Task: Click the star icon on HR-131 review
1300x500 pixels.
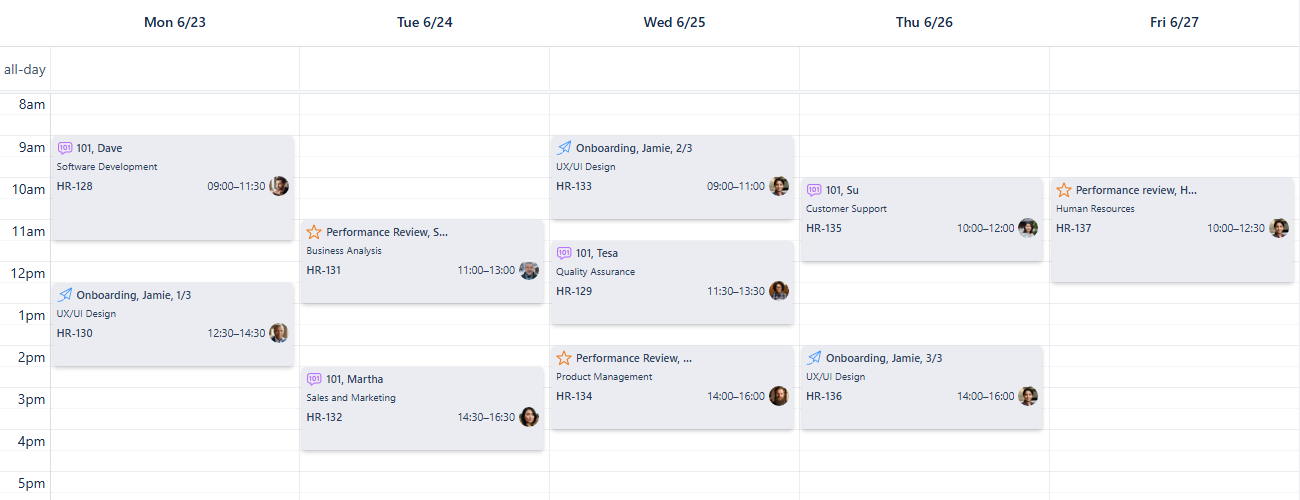Action: (x=314, y=232)
